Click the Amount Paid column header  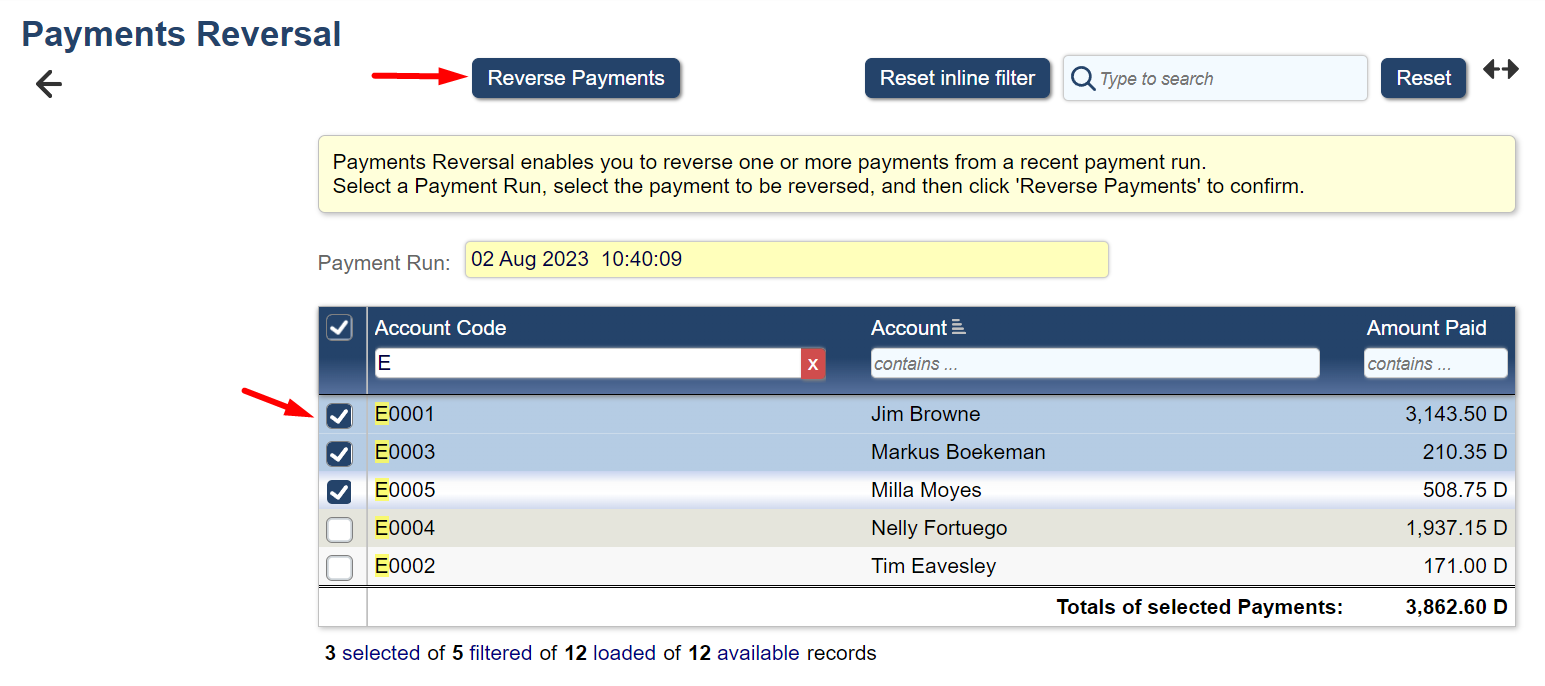(x=1426, y=328)
